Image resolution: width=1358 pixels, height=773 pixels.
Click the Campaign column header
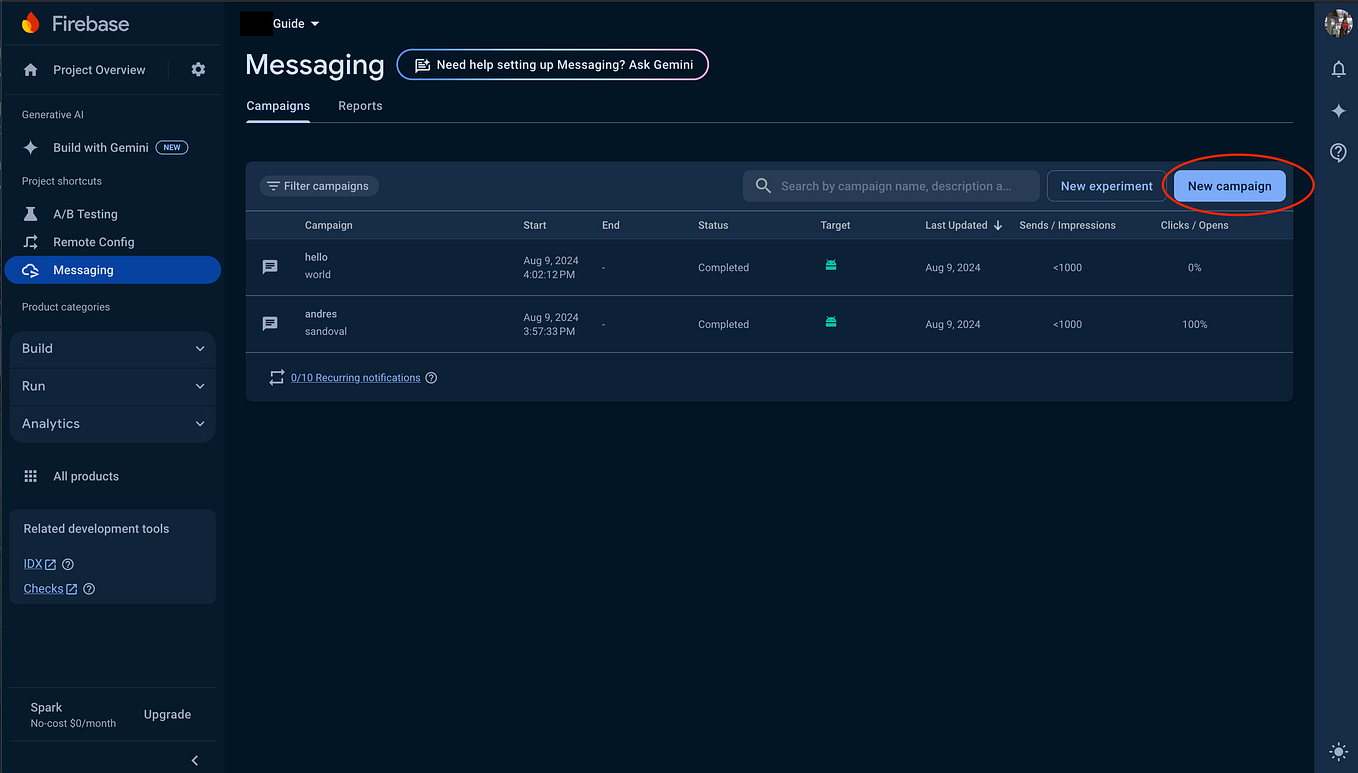click(x=329, y=225)
